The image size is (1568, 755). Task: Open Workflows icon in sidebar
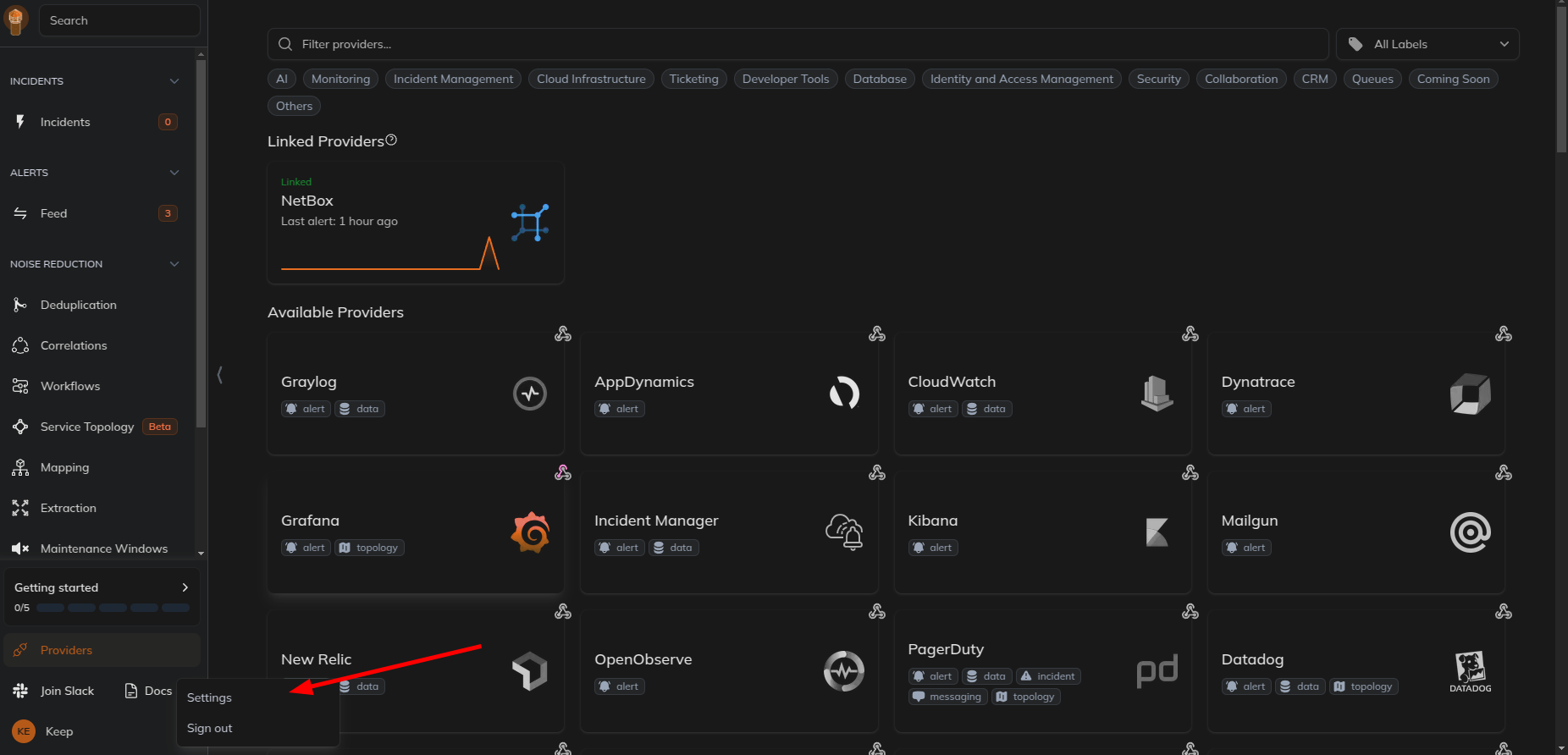[x=20, y=386]
